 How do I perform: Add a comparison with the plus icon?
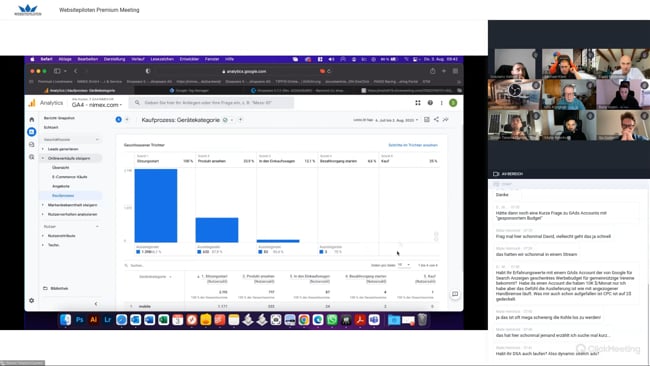coord(127,120)
